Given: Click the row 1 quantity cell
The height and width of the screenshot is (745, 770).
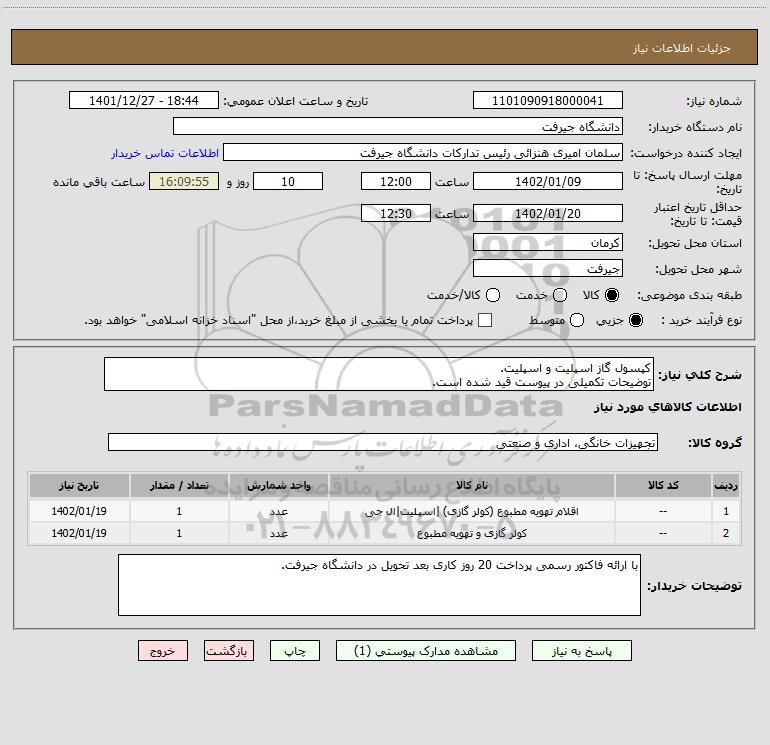Looking at the screenshot, I should tap(179, 511).
